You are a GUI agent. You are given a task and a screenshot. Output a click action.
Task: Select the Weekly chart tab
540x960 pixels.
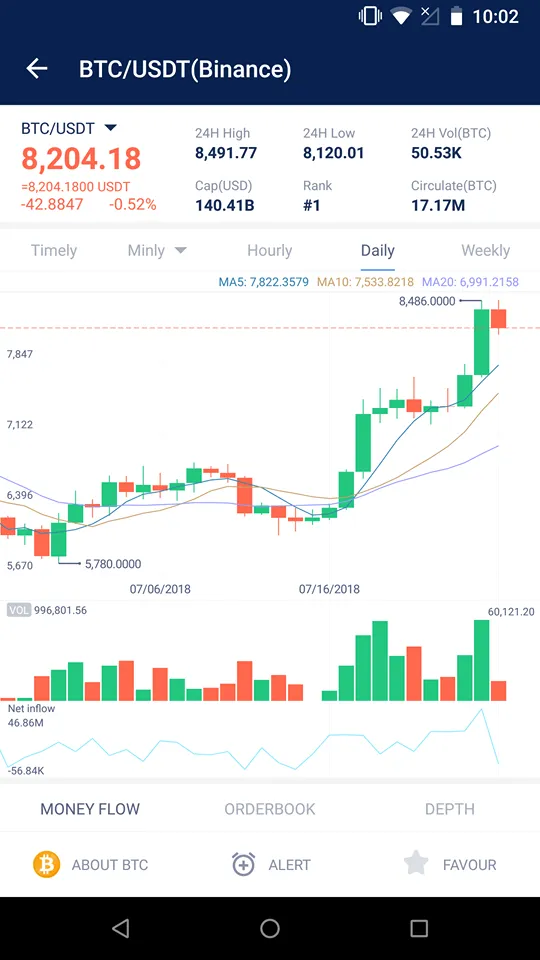(x=486, y=250)
